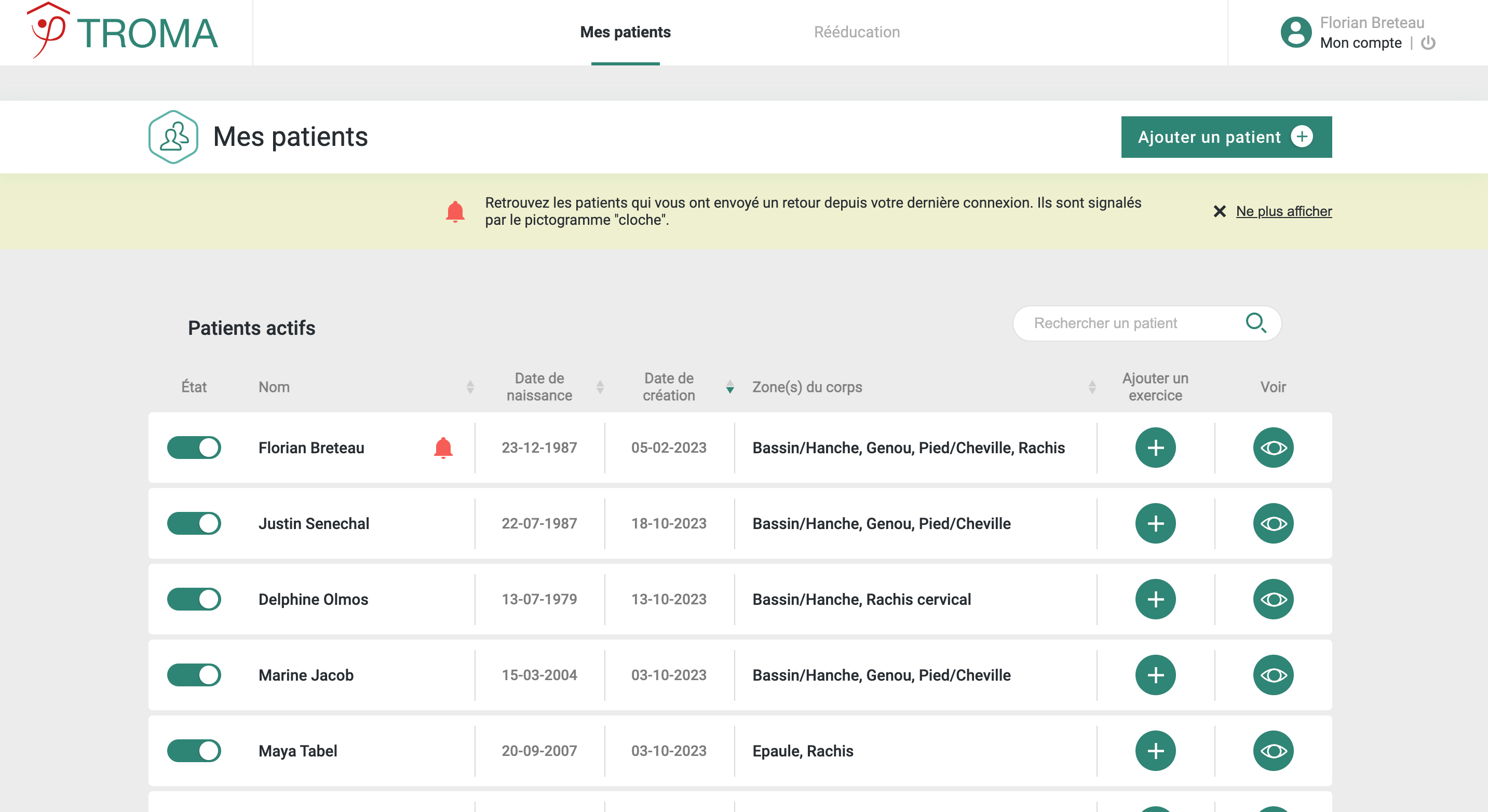Click bell icon beside Florian Breteau
The height and width of the screenshot is (812, 1488).
click(x=443, y=448)
